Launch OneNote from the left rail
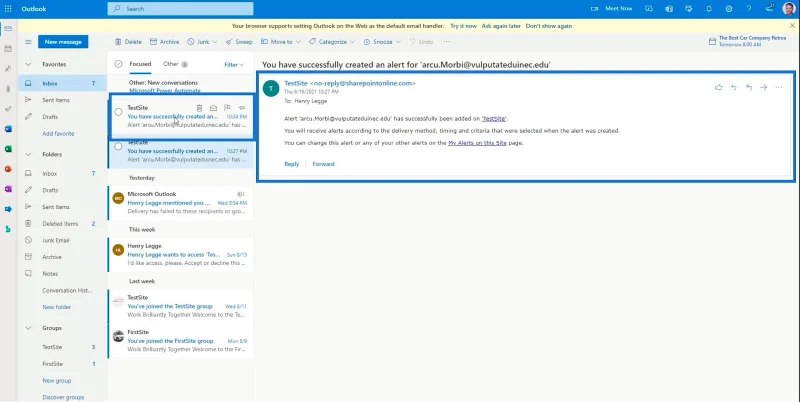Image resolution: width=800 pixels, height=402 pixels. 8,189
